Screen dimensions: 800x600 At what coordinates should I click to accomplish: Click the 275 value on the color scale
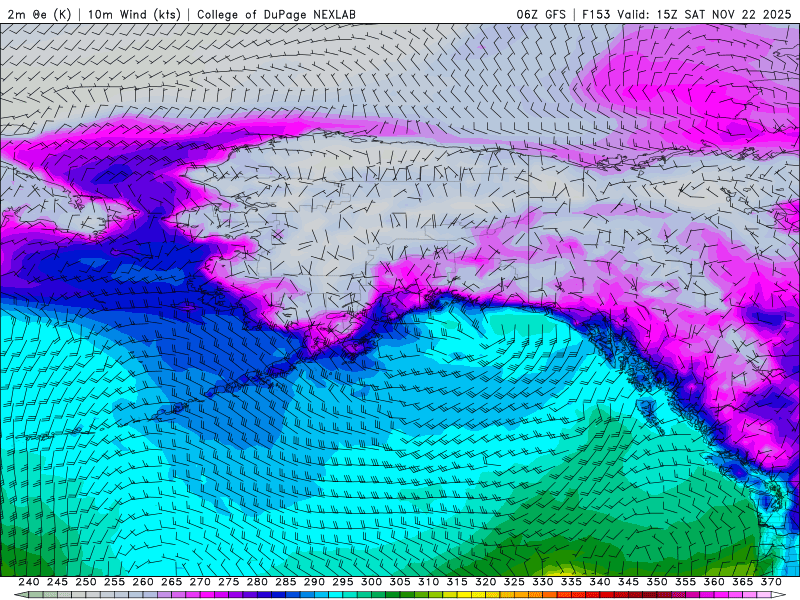tap(229, 582)
